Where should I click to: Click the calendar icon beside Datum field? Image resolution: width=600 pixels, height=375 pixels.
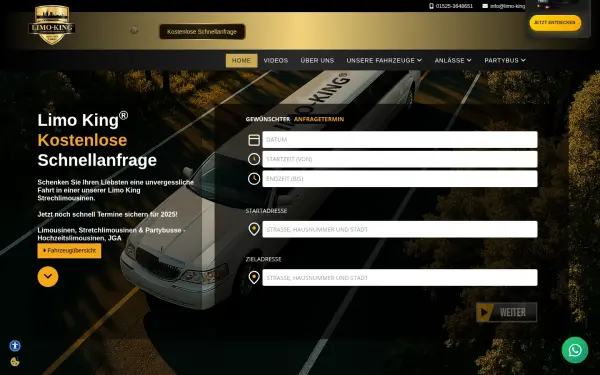pyautogui.click(x=254, y=140)
